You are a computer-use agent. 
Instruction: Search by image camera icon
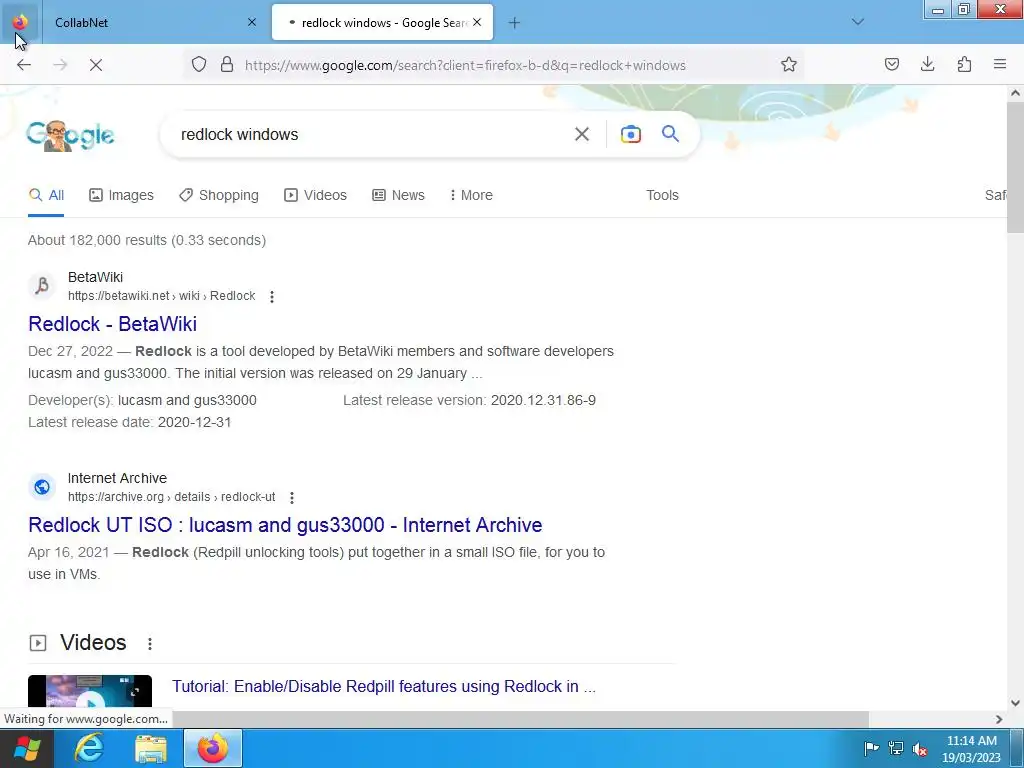coord(630,135)
